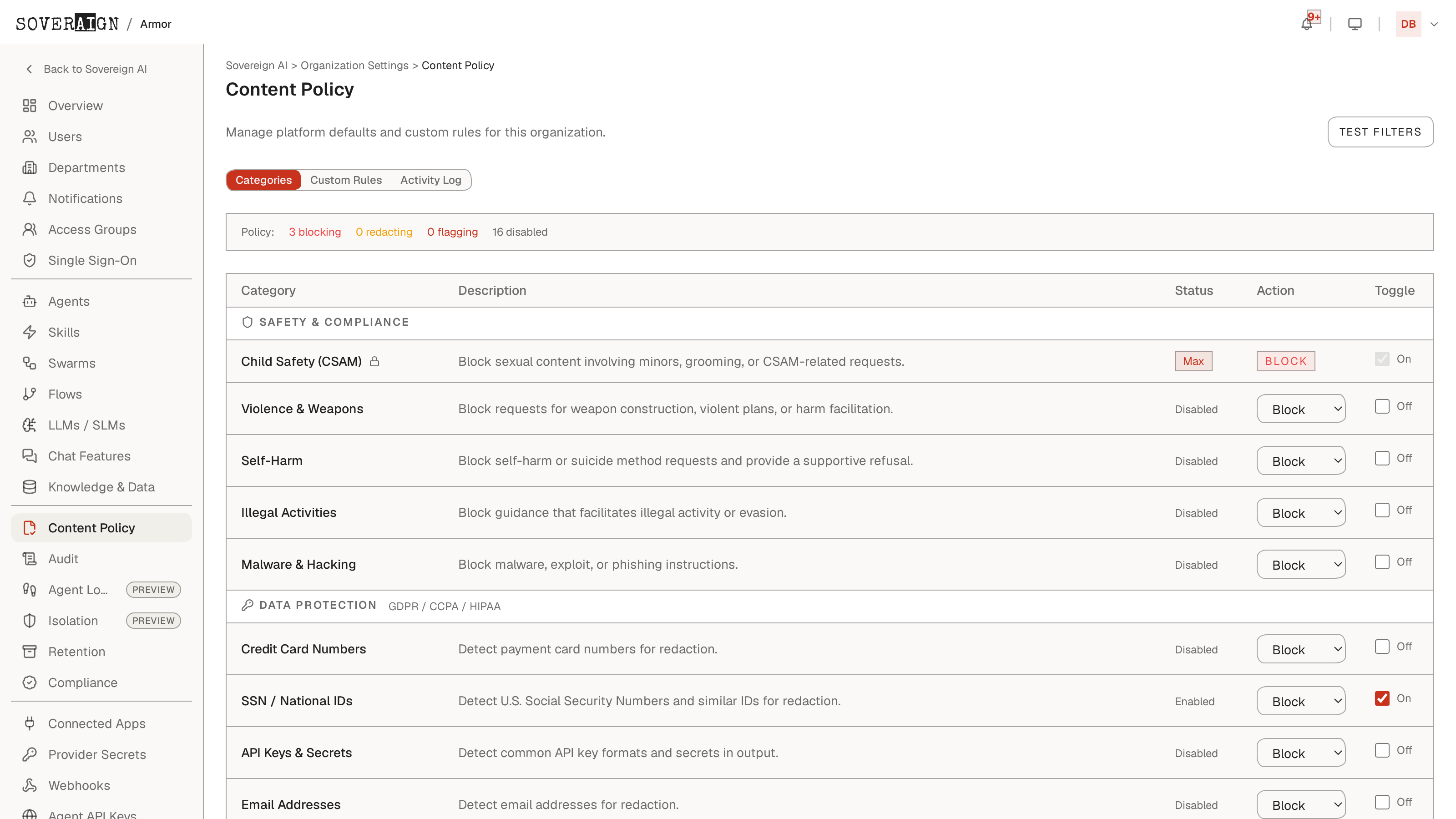This screenshot has width=1456, height=819.
Task: Click the Category column header
Action: (x=268, y=291)
